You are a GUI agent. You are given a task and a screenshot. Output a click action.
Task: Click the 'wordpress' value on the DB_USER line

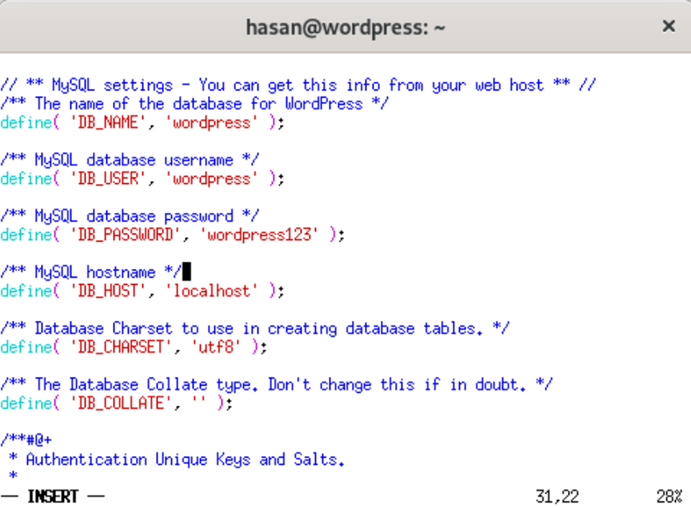212,178
